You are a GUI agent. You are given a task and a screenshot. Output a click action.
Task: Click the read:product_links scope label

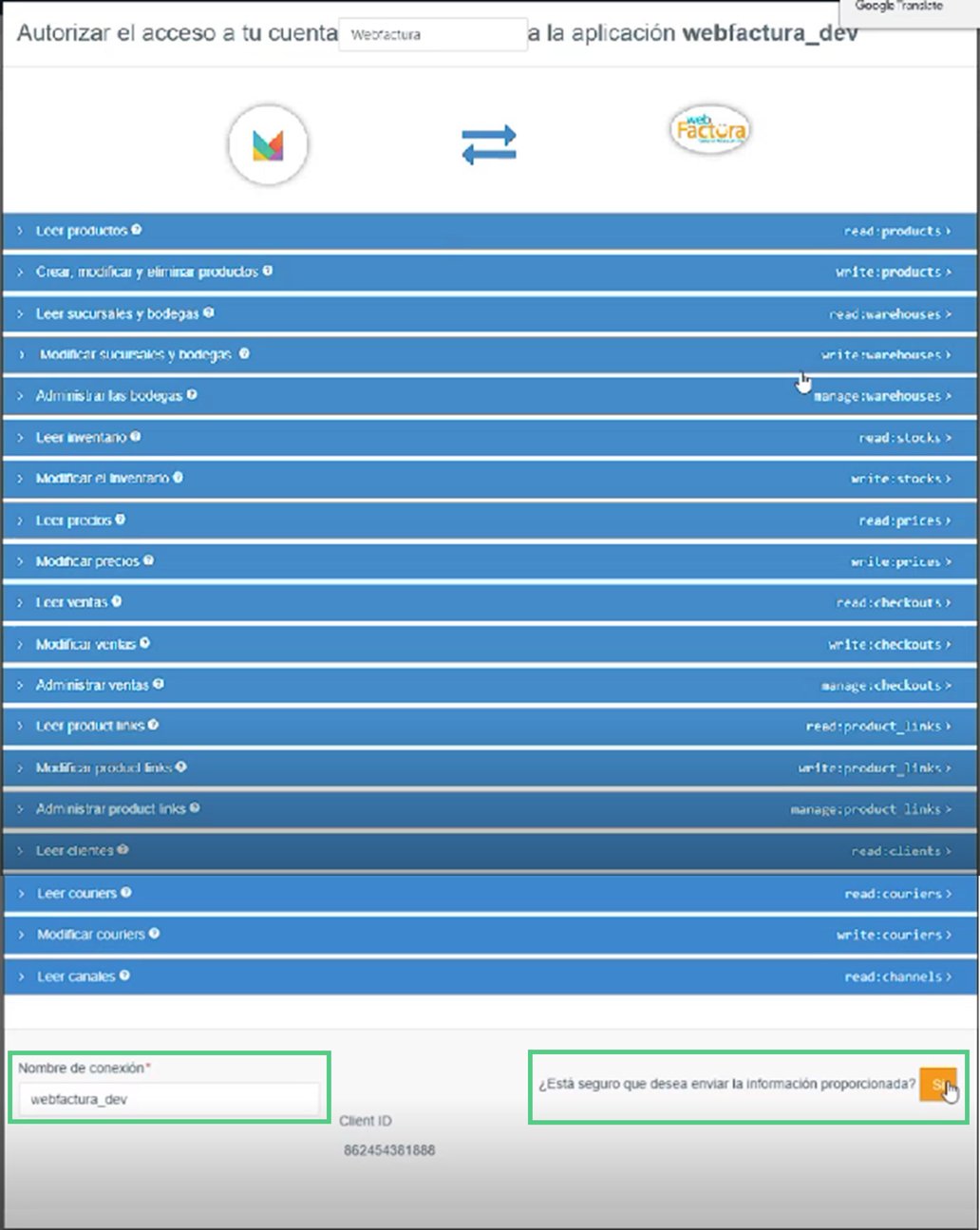point(874,726)
